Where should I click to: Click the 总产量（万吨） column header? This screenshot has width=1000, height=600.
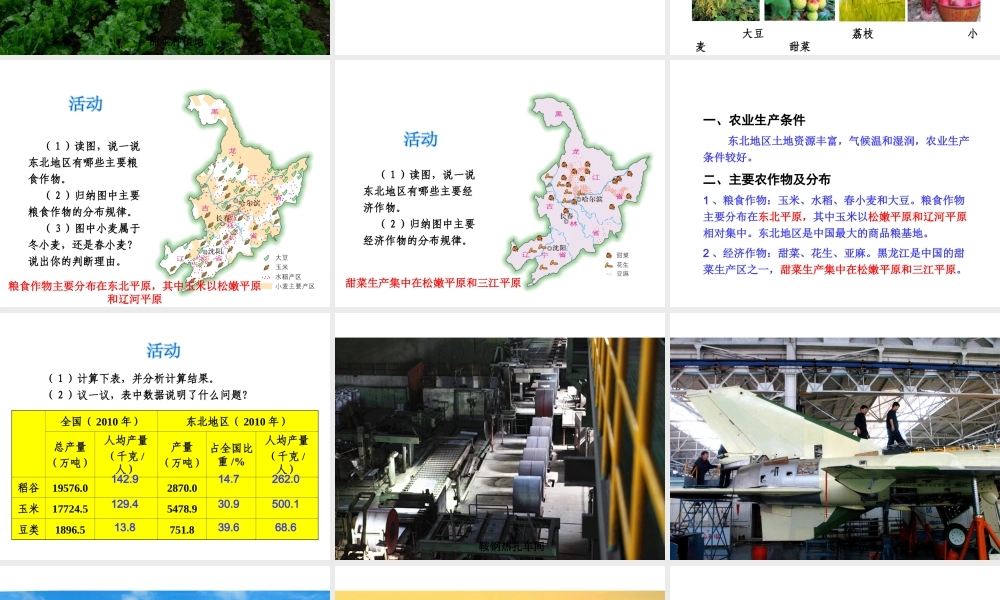(70, 455)
